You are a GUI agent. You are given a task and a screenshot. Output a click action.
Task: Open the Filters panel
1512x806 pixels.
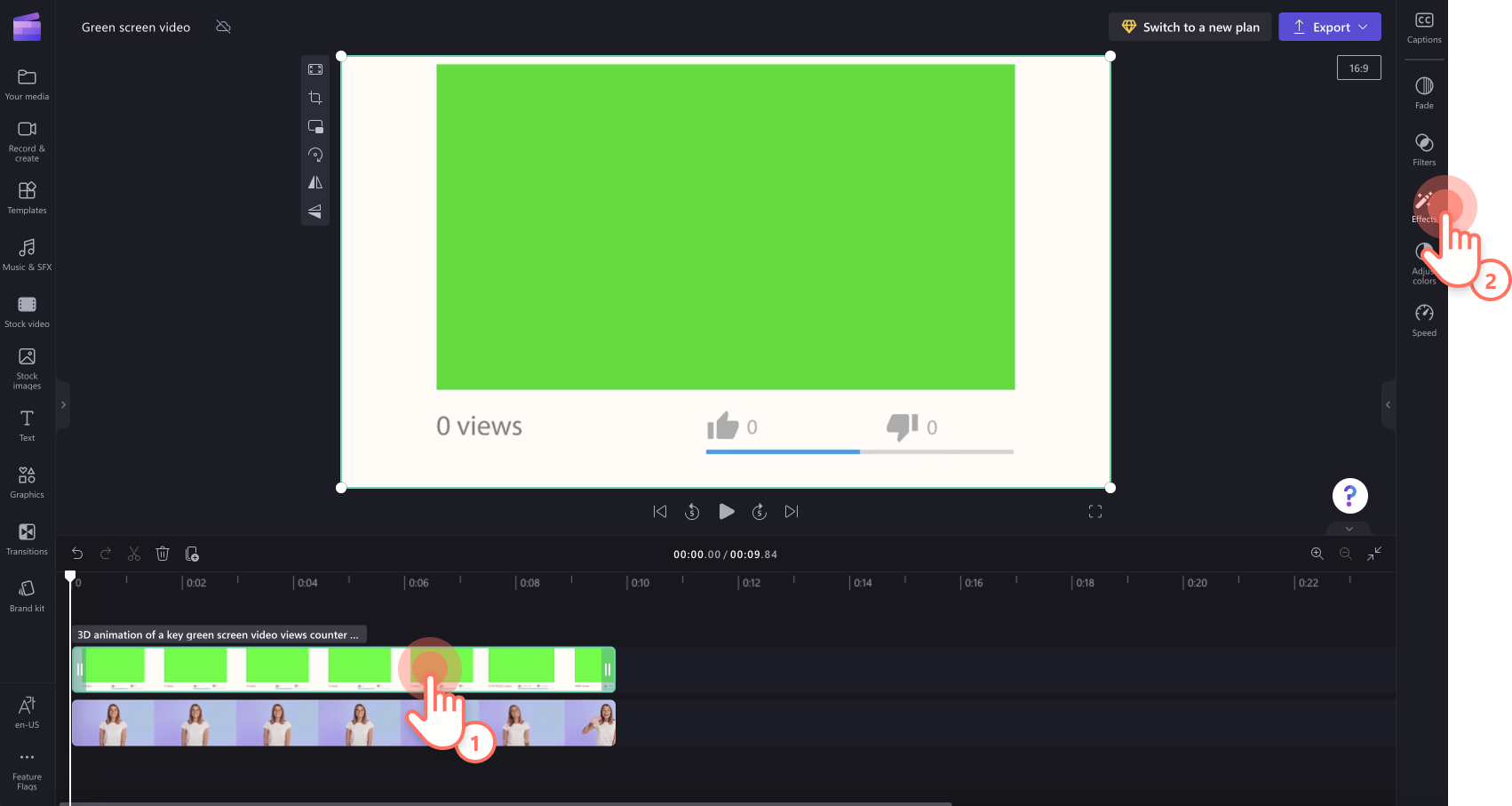click(x=1423, y=148)
